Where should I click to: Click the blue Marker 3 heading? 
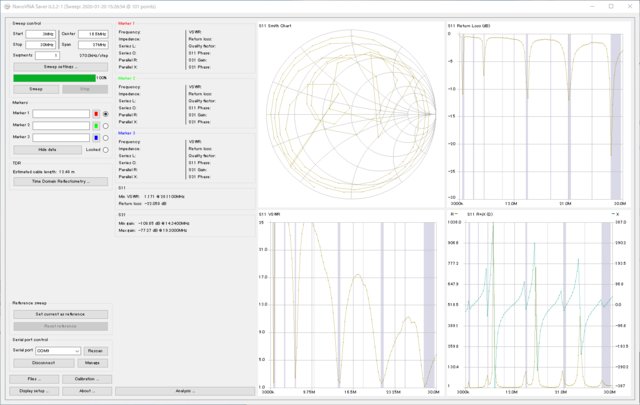pyautogui.click(x=127, y=133)
